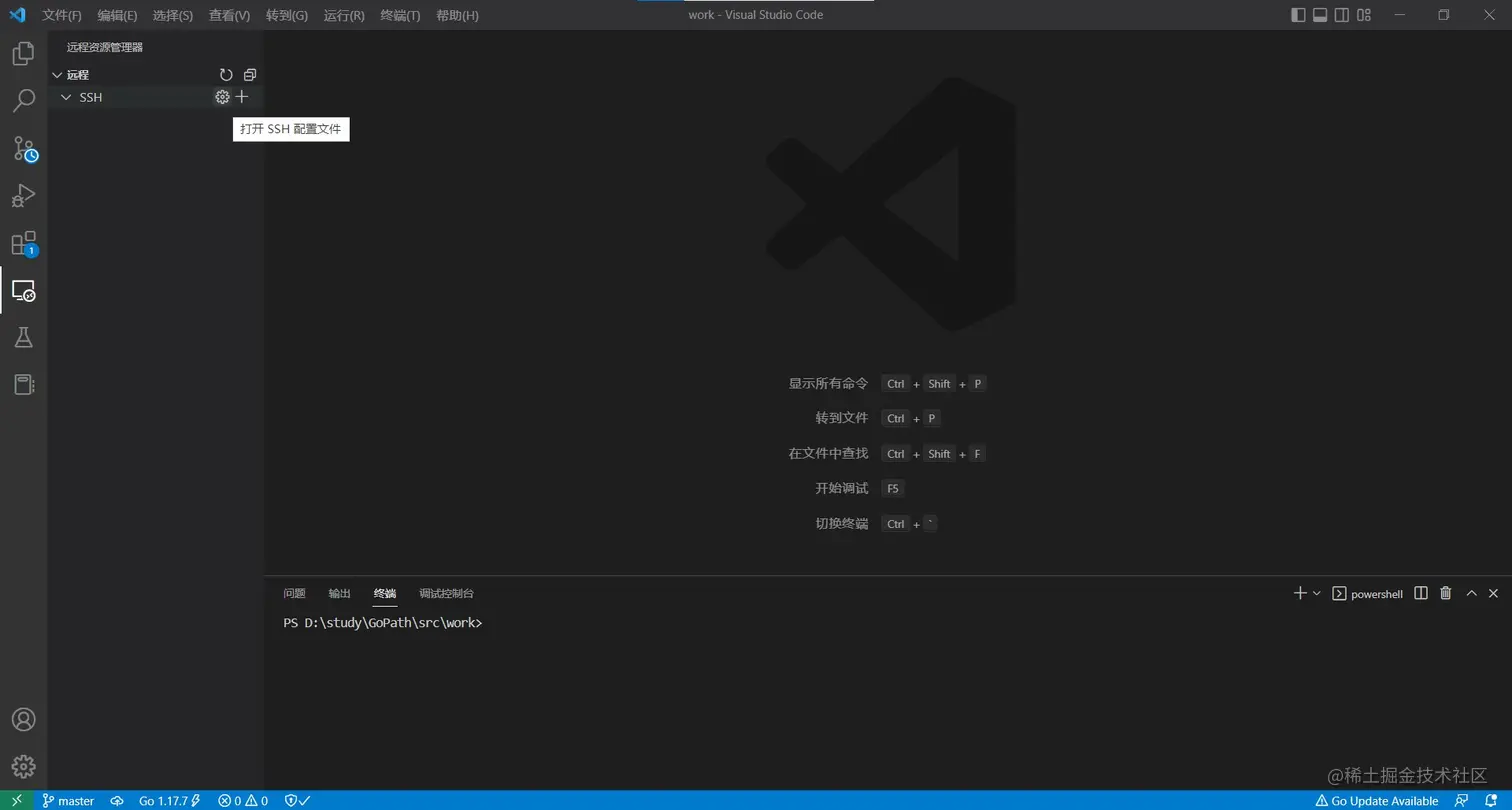
Task: Restore down the VS Code window
Action: tap(1443, 15)
